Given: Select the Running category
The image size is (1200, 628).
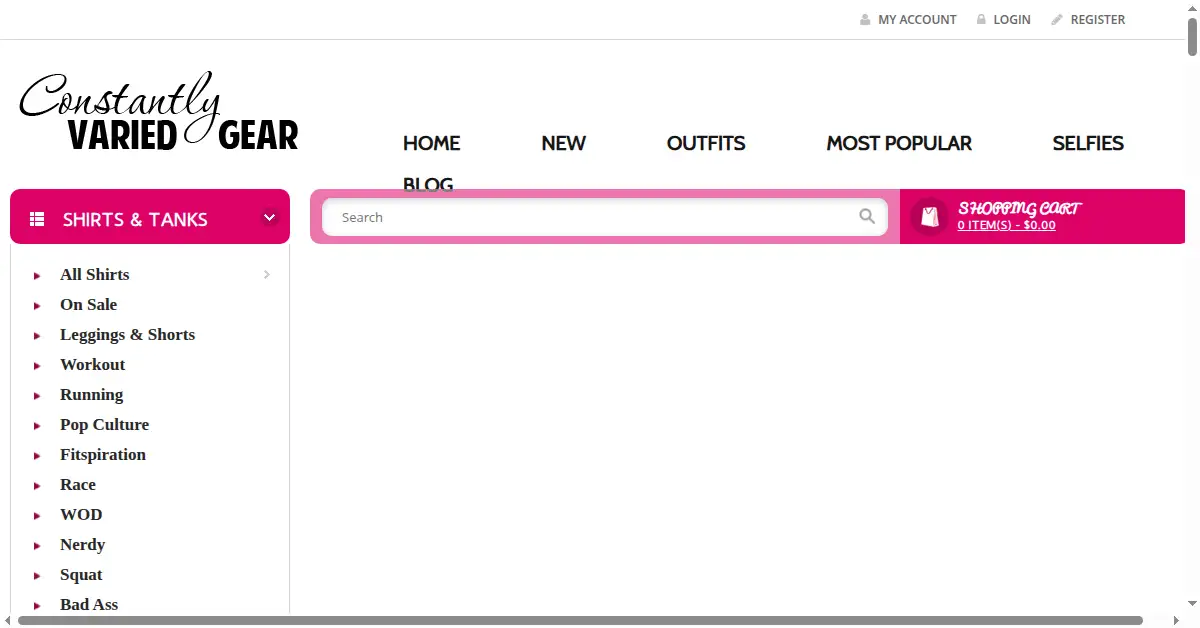Looking at the screenshot, I should pos(92,395).
